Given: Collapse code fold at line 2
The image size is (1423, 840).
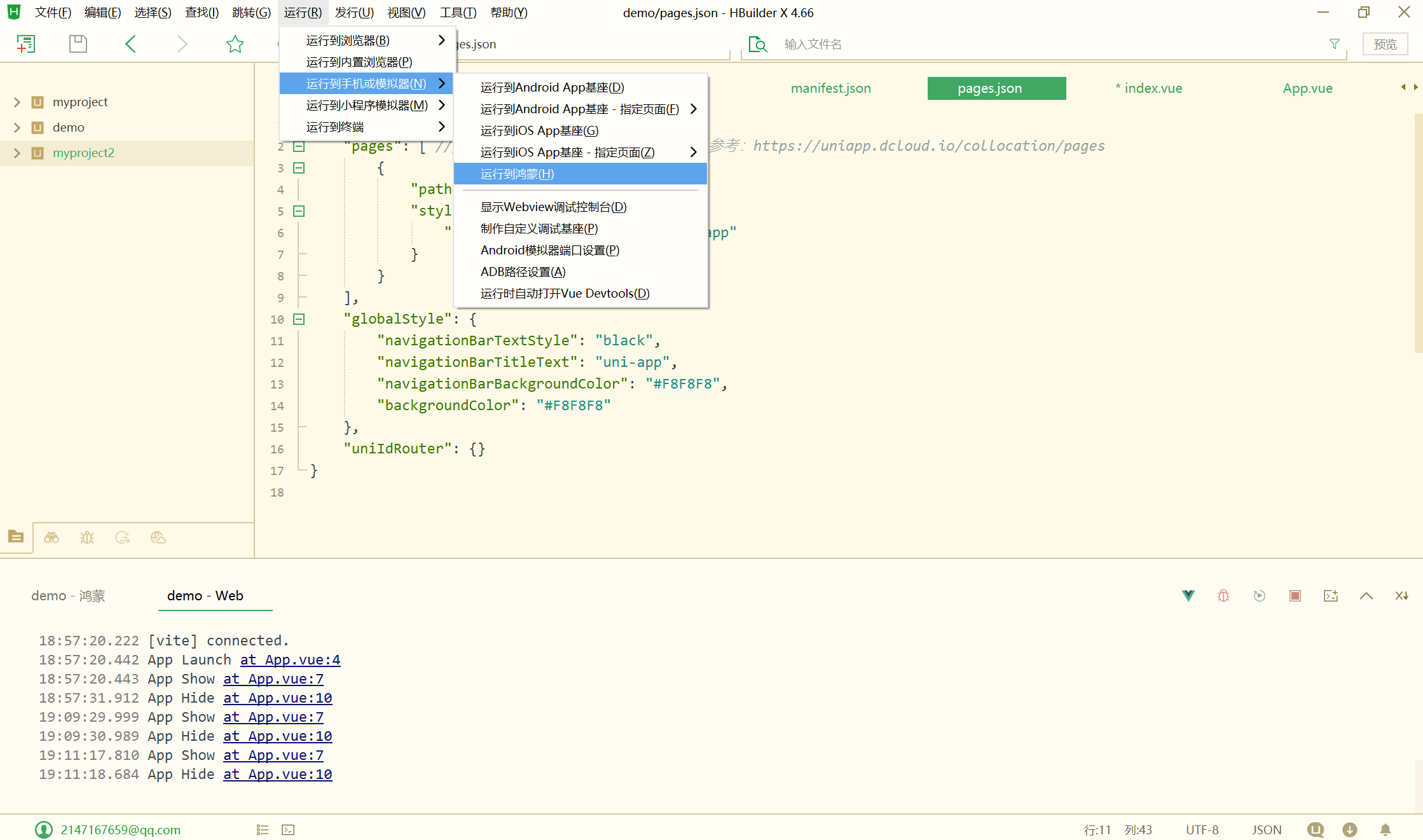Looking at the screenshot, I should [x=299, y=146].
